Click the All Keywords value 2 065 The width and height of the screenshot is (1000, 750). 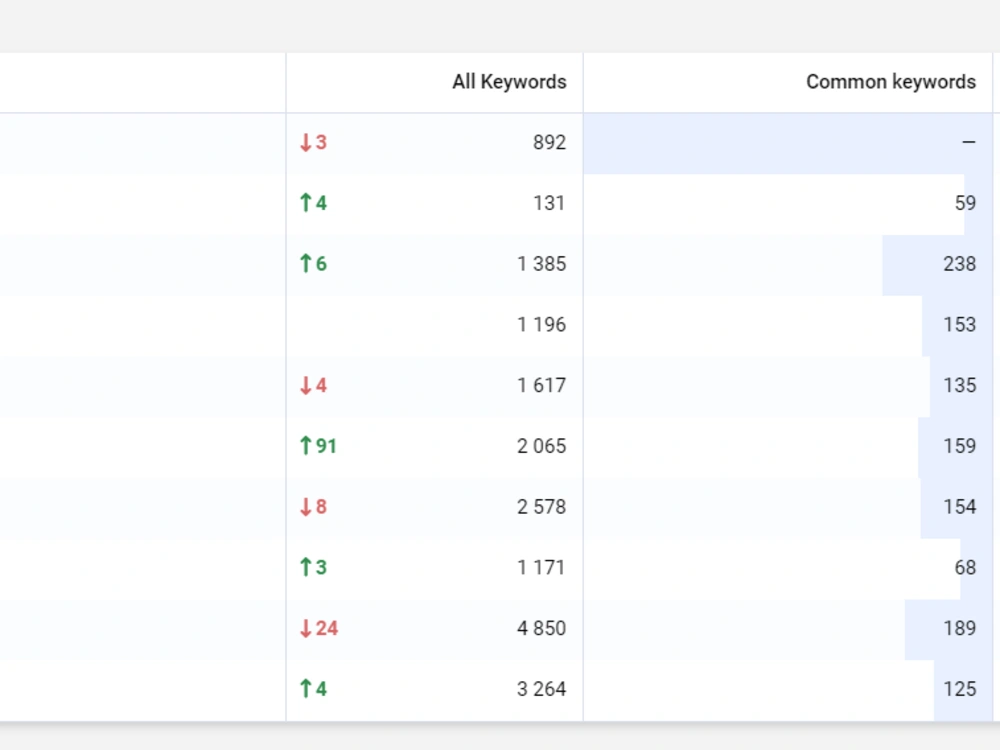pos(541,446)
